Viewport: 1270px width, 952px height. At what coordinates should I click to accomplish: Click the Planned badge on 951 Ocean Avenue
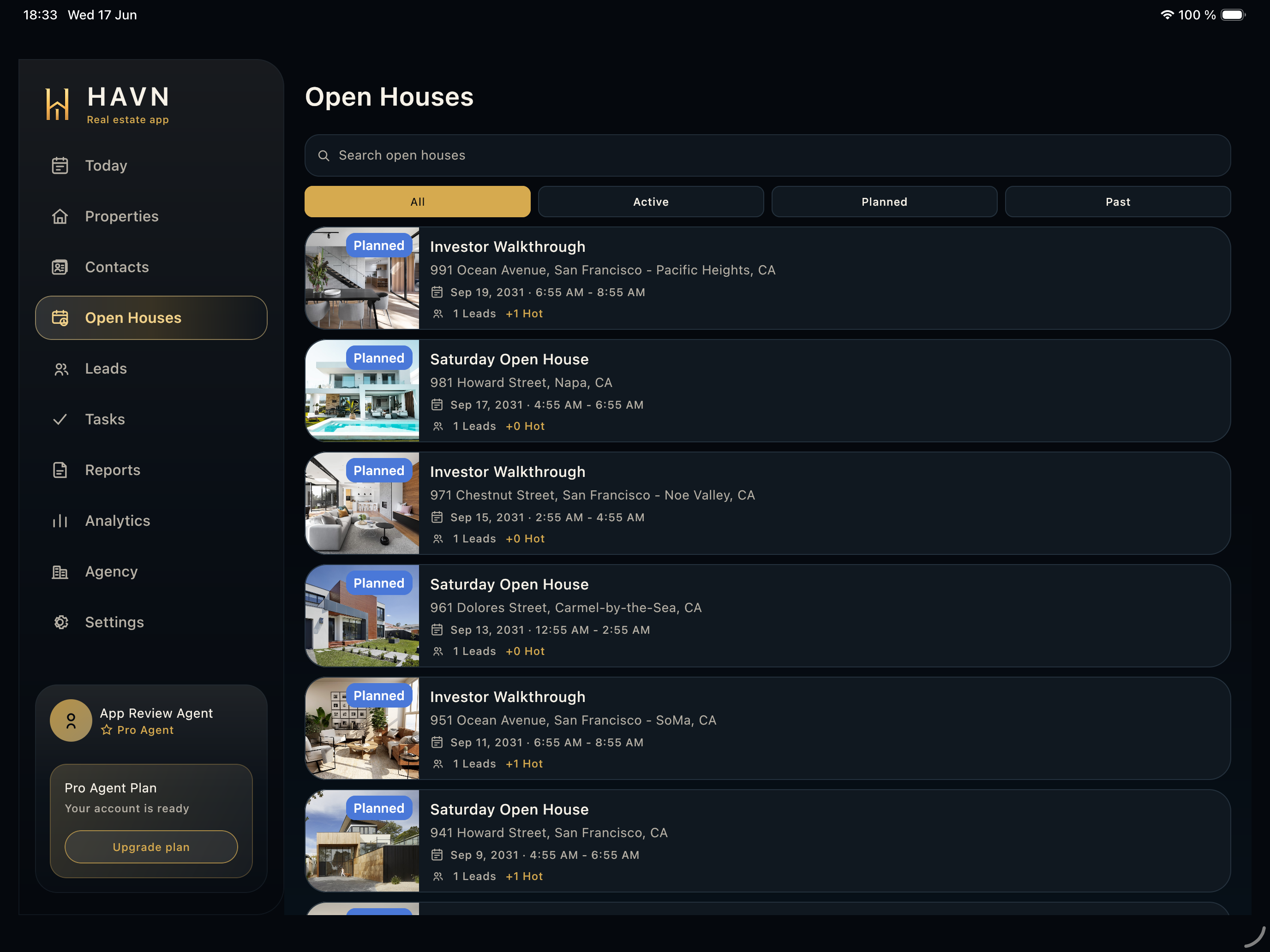pos(379,696)
